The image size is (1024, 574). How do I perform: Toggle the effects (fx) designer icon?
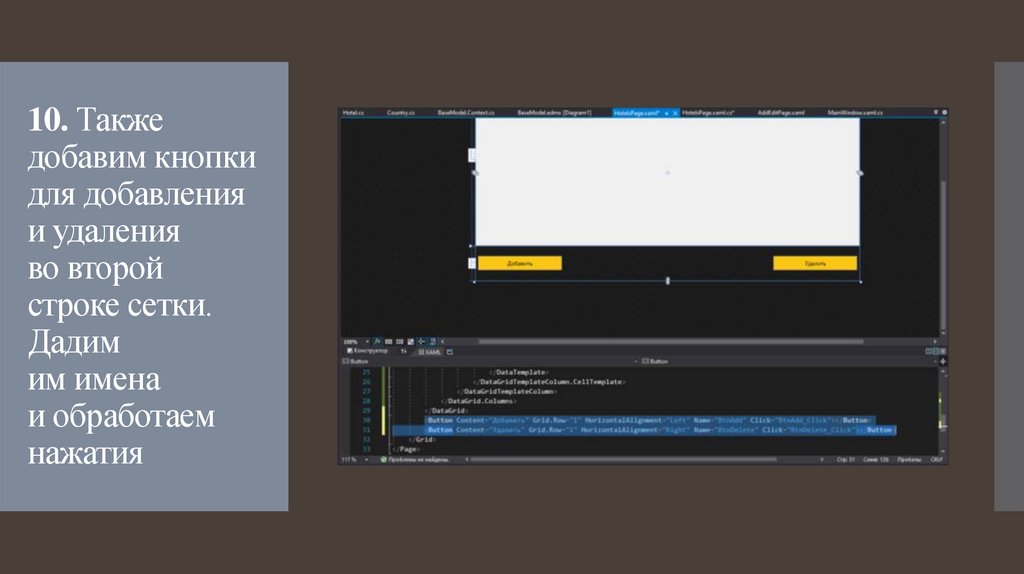377,342
